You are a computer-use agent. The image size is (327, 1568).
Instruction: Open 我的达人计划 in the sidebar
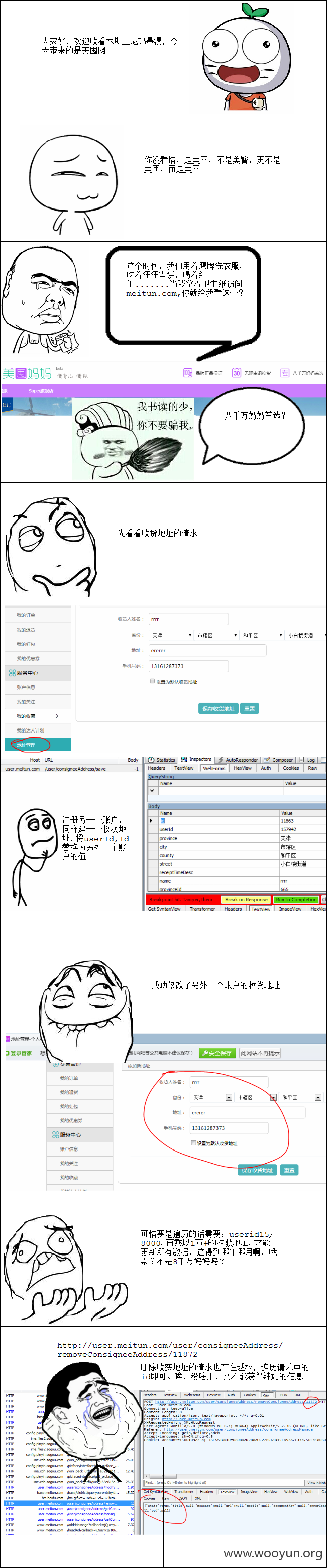point(31,730)
